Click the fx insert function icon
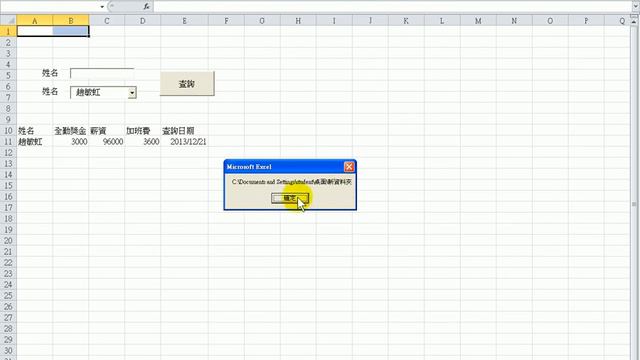The height and width of the screenshot is (360, 640). (146, 7)
